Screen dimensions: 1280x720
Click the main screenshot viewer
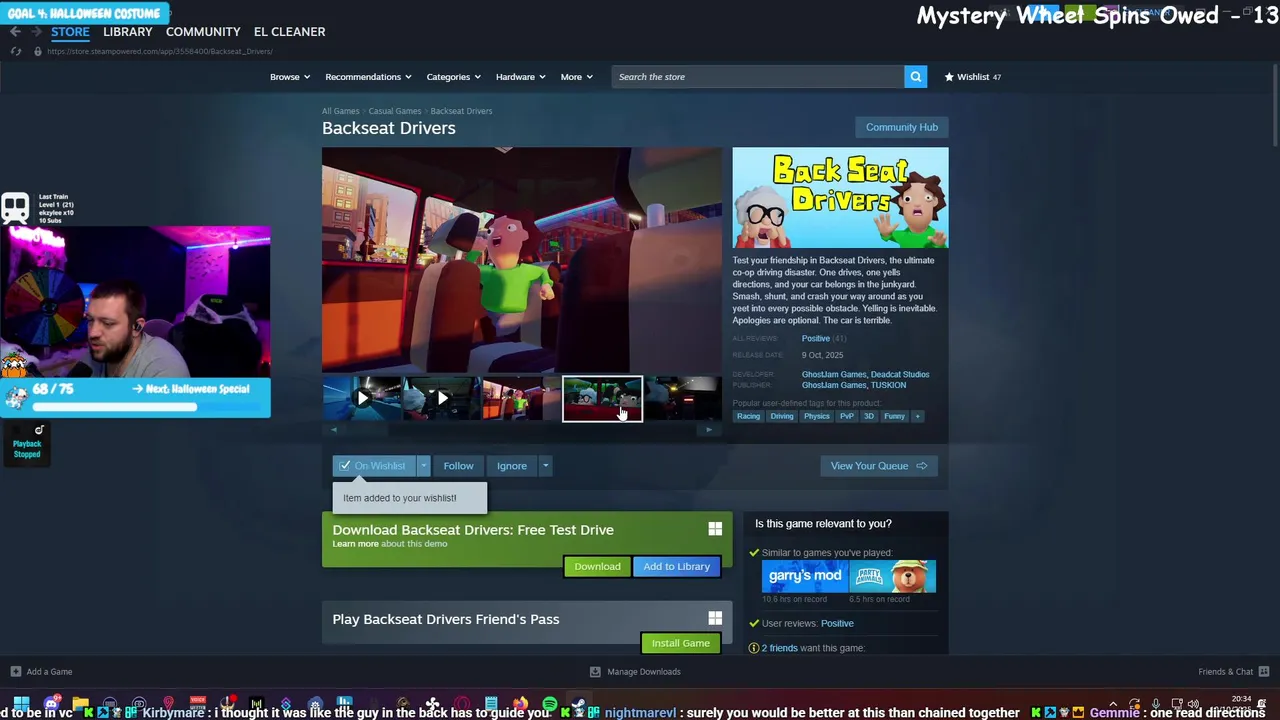[x=522, y=260]
